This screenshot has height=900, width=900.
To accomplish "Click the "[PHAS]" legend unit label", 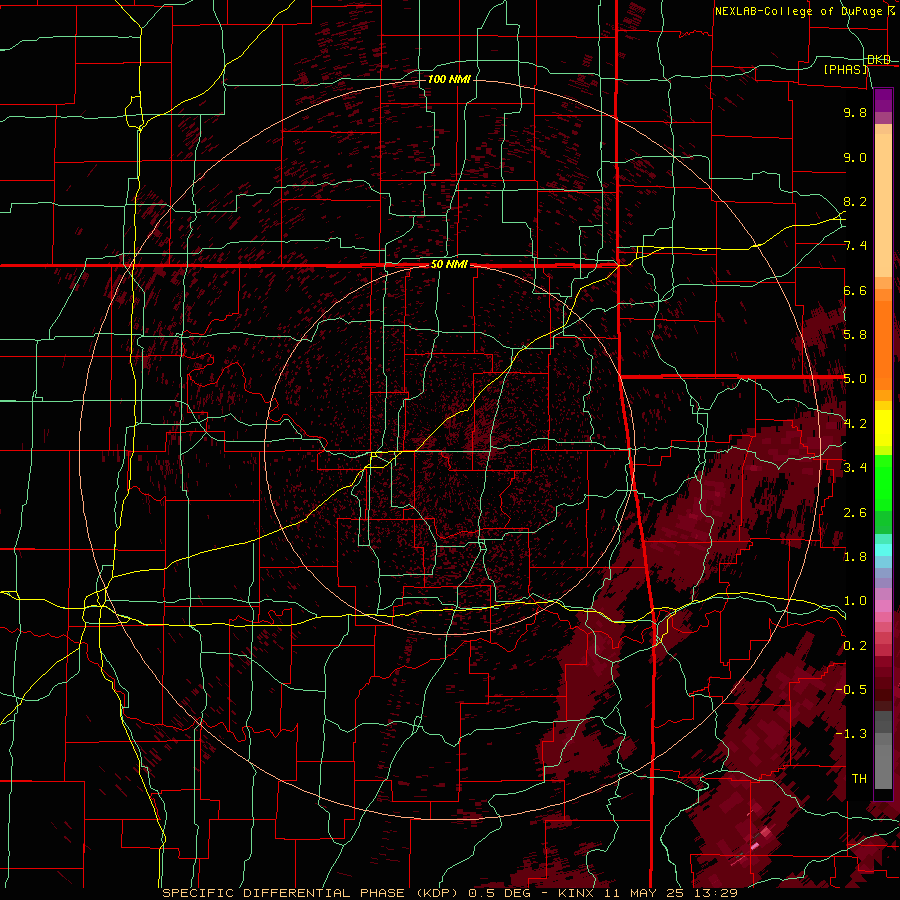I will pos(846,69).
